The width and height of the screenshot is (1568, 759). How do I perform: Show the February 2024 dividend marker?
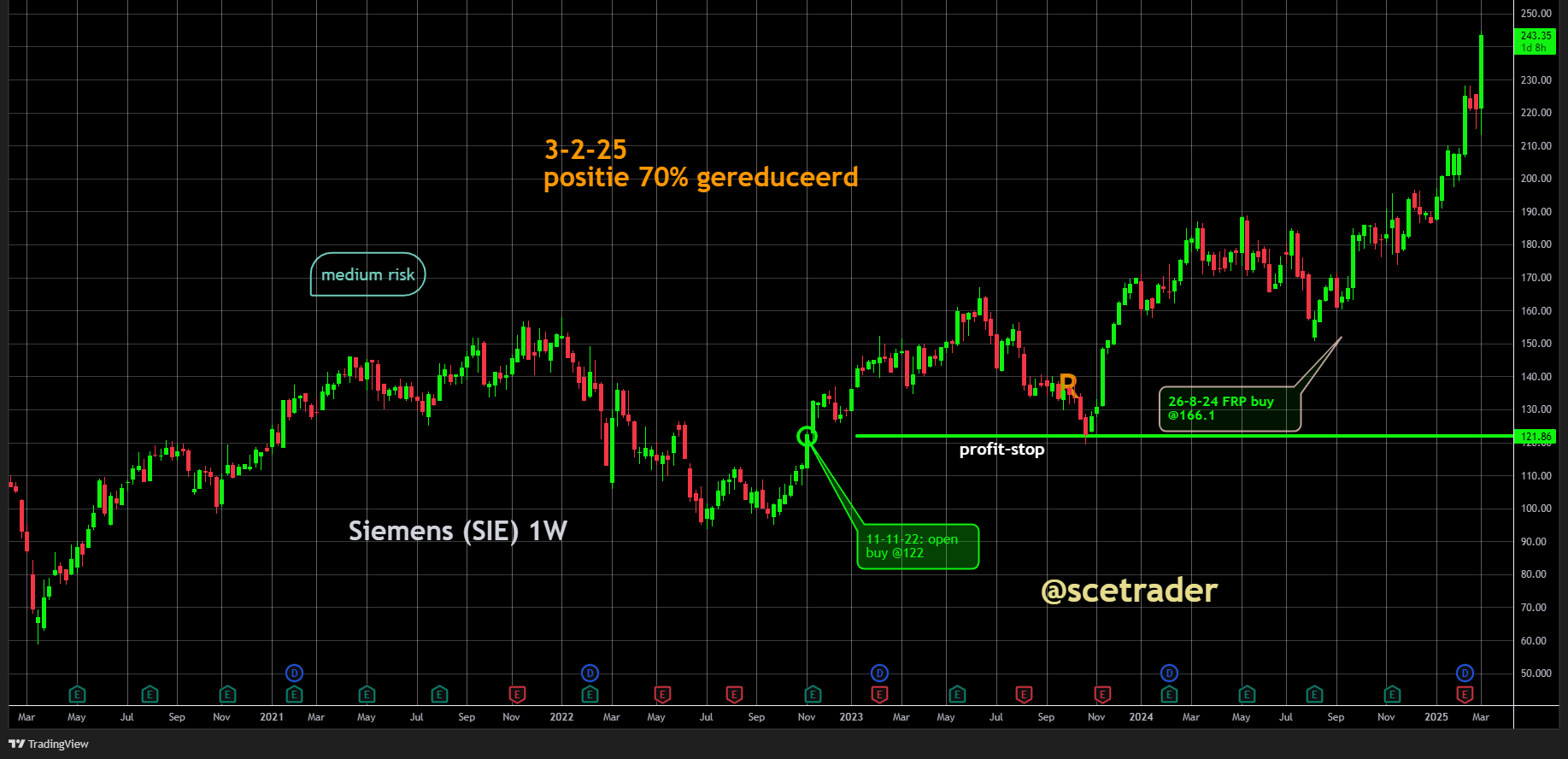click(x=1169, y=673)
